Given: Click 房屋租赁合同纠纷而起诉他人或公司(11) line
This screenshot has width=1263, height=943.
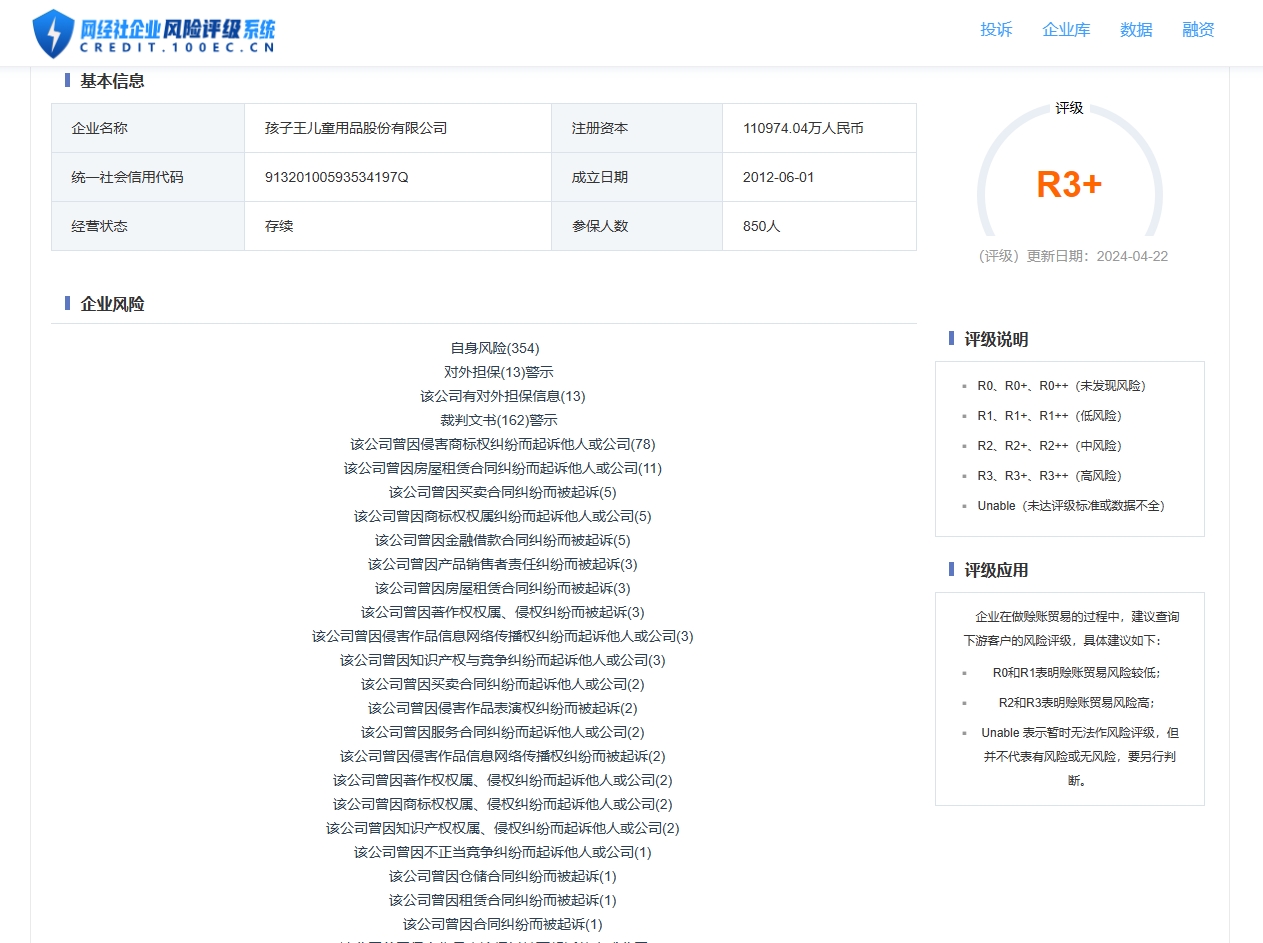Looking at the screenshot, I should point(503,468).
